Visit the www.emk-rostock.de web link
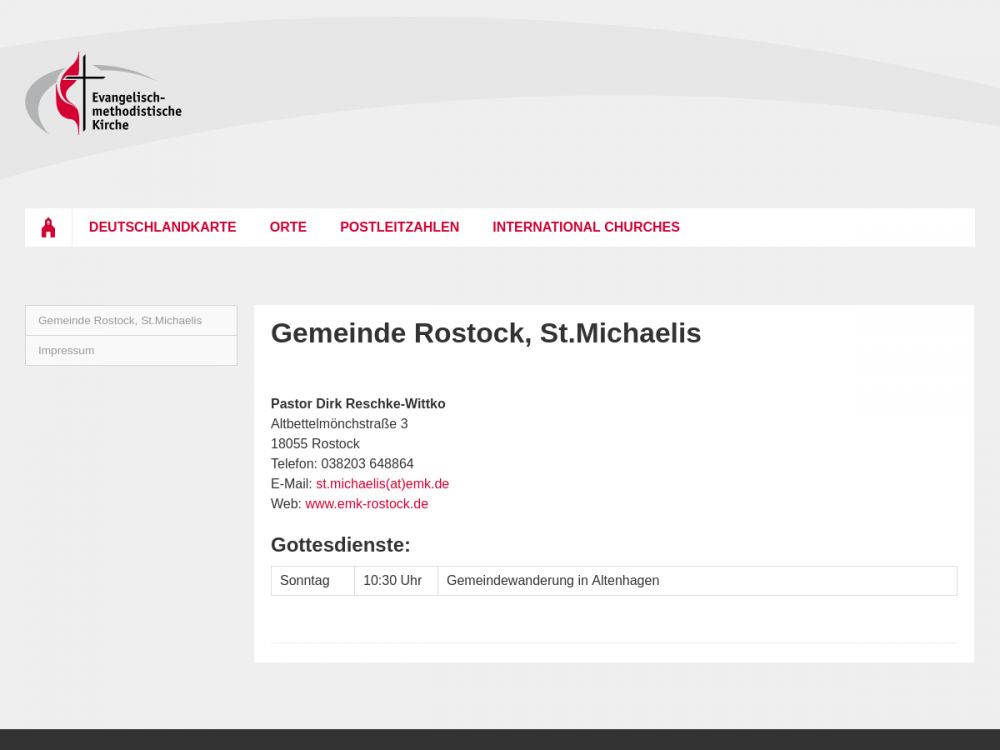The width and height of the screenshot is (1000, 750). [x=366, y=504]
